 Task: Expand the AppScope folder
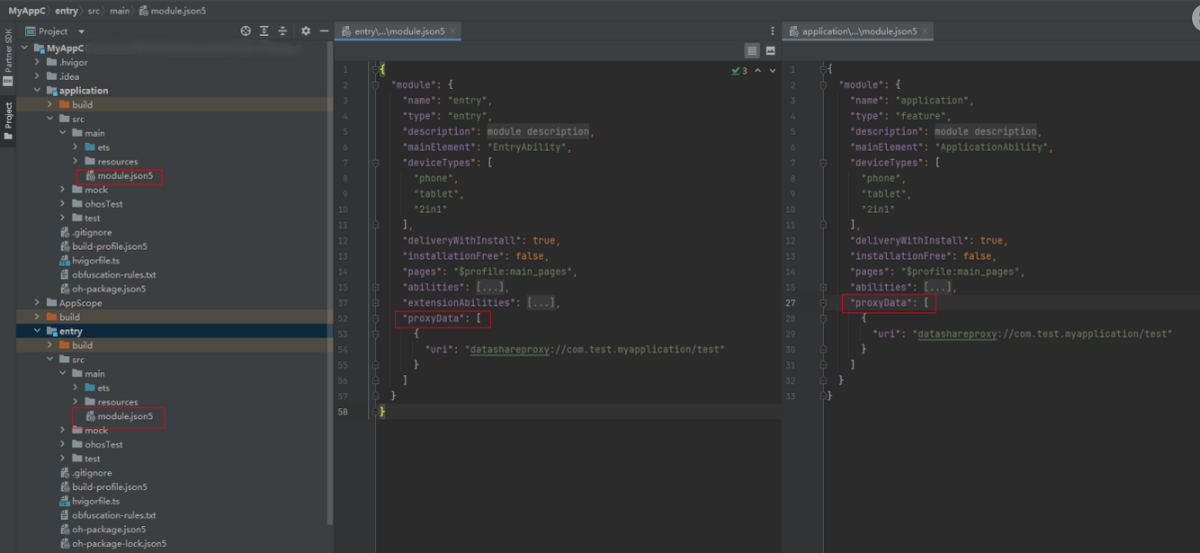pos(37,302)
